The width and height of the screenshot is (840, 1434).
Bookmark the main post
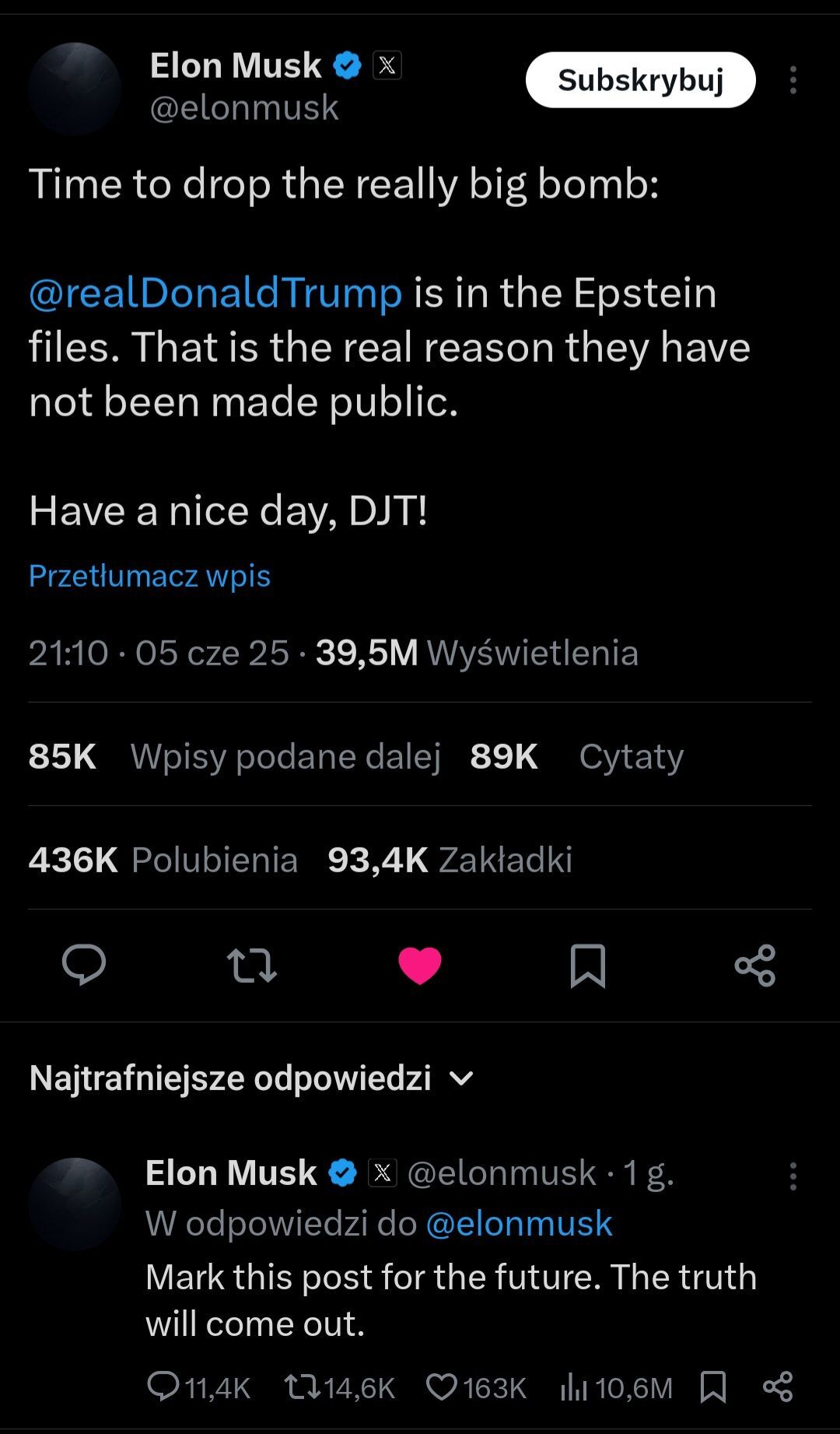(587, 965)
